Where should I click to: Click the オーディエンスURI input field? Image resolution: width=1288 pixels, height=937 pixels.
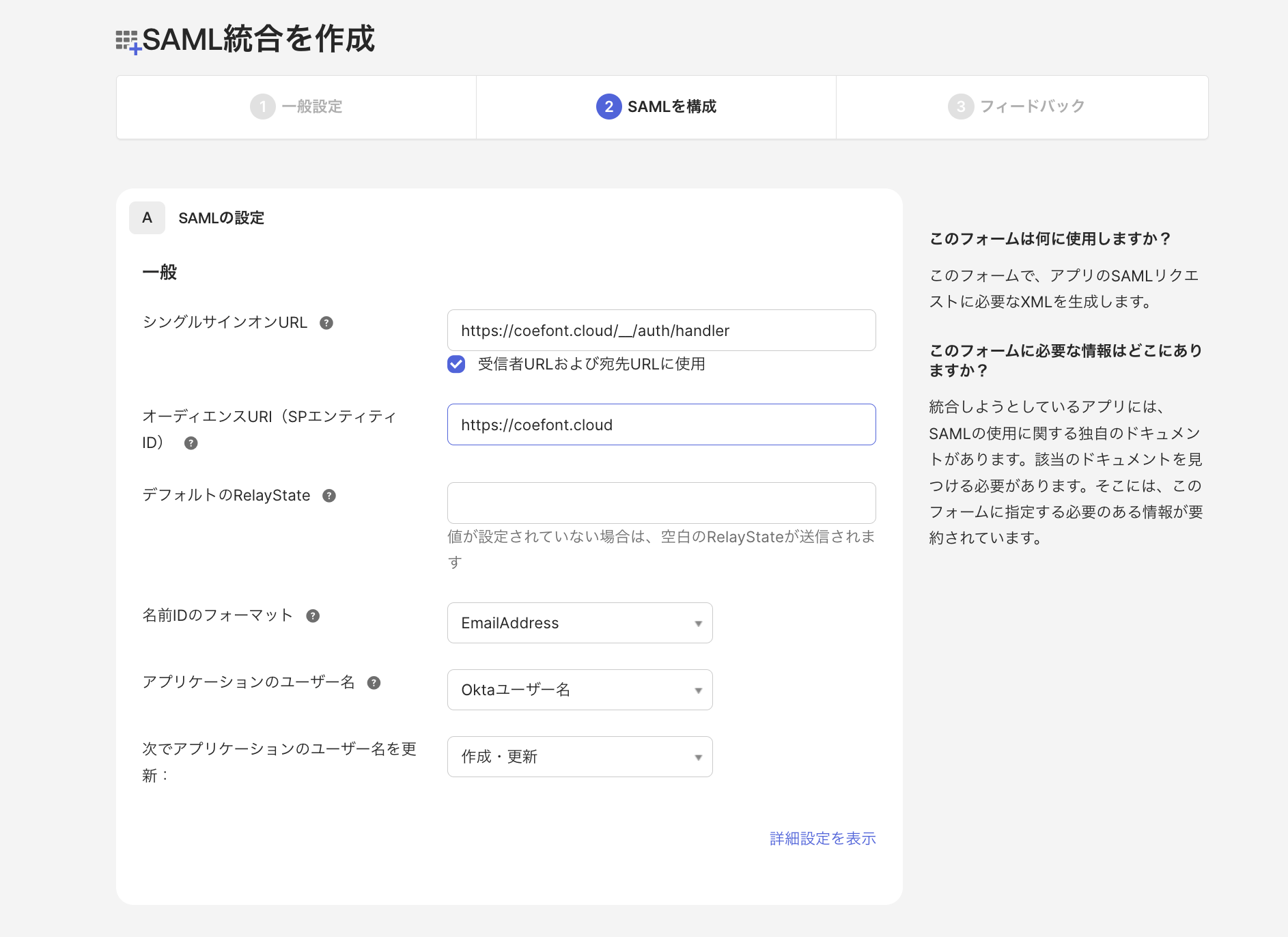coord(662,425)
